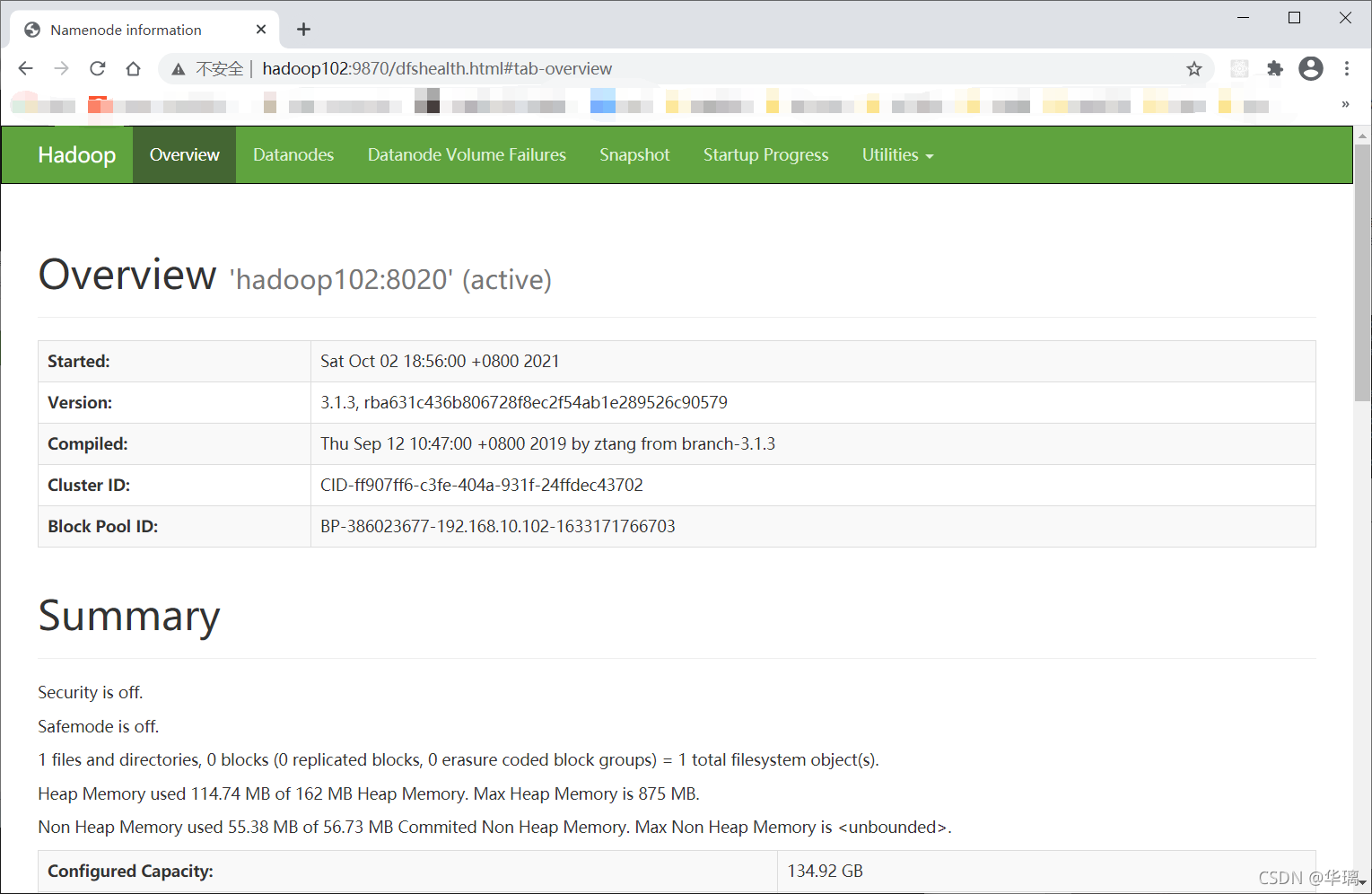Click the Hadoop brand link
1372x894 pixels.
tap(77, 155)
